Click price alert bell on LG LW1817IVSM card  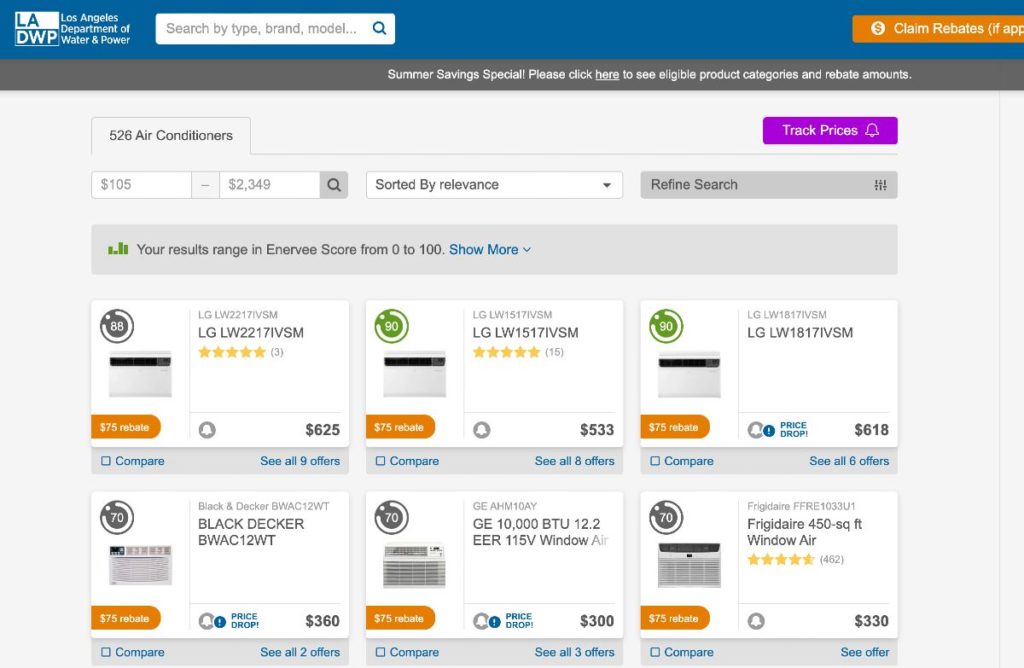[x=755, y=430]
